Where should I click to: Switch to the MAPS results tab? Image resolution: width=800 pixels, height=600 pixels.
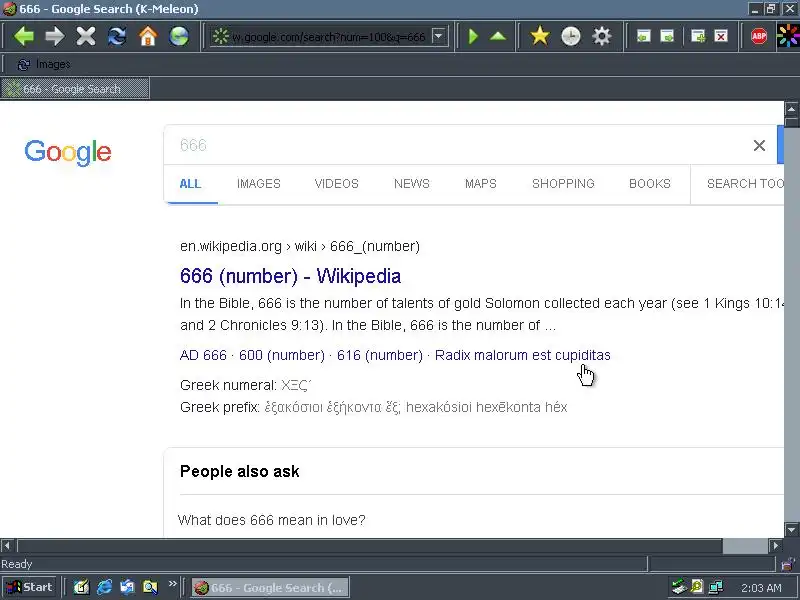[x=481, y=184]
